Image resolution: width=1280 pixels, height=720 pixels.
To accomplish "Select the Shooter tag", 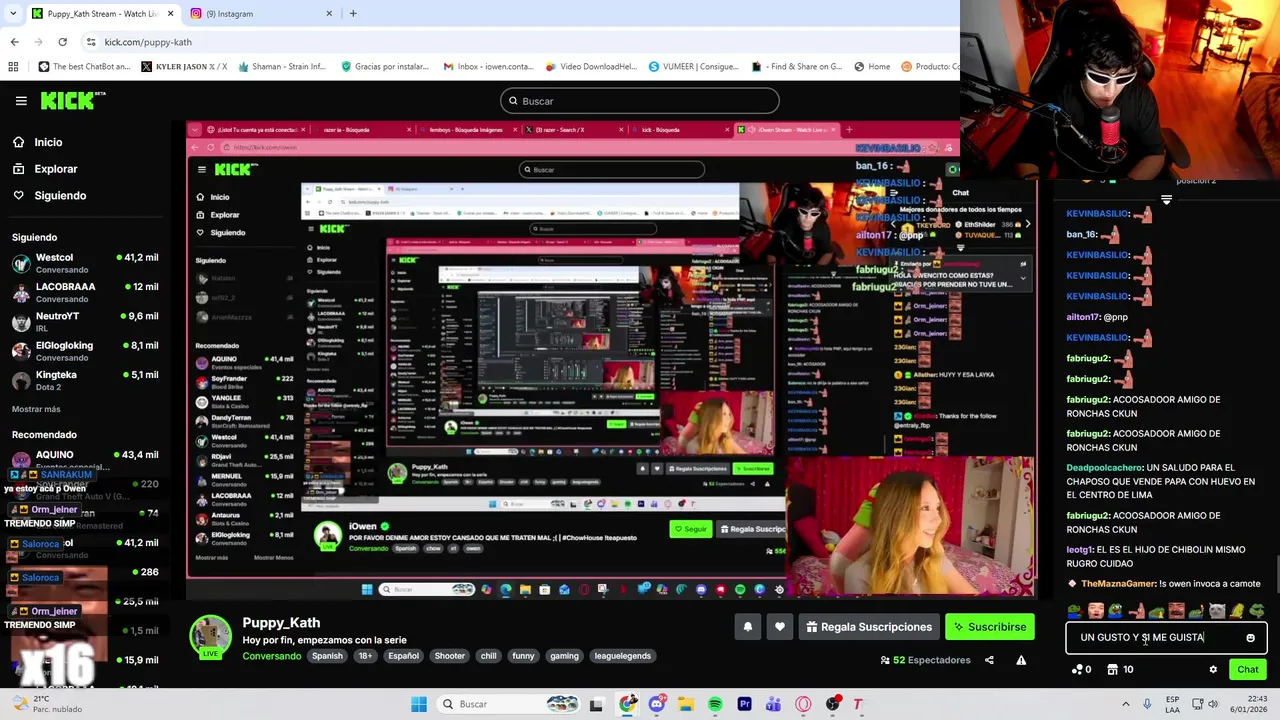I will click(x=449, y=656).
